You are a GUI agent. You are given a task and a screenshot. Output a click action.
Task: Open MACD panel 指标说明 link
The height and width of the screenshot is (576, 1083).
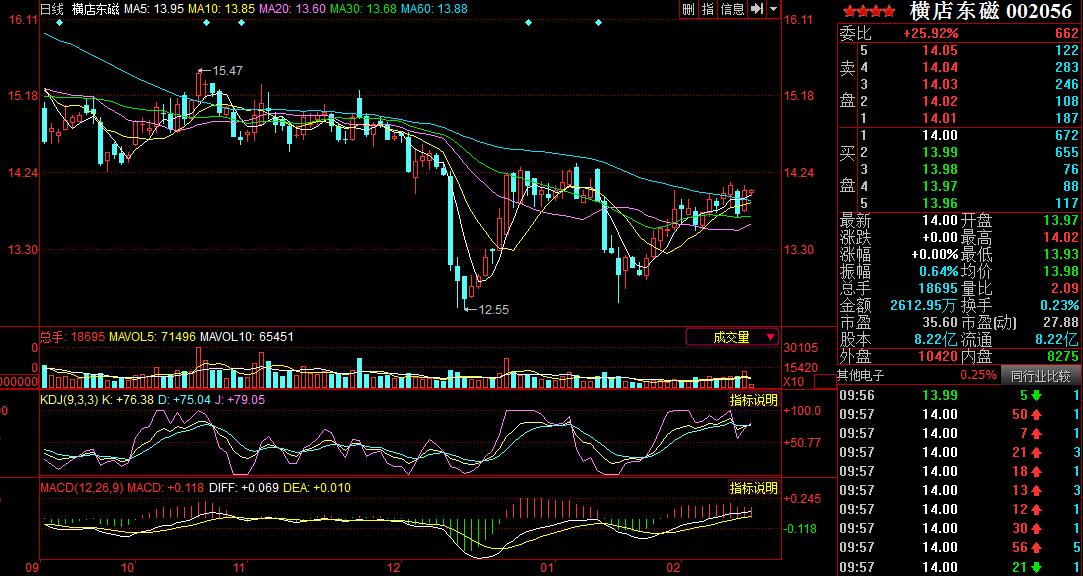(753, 488)
